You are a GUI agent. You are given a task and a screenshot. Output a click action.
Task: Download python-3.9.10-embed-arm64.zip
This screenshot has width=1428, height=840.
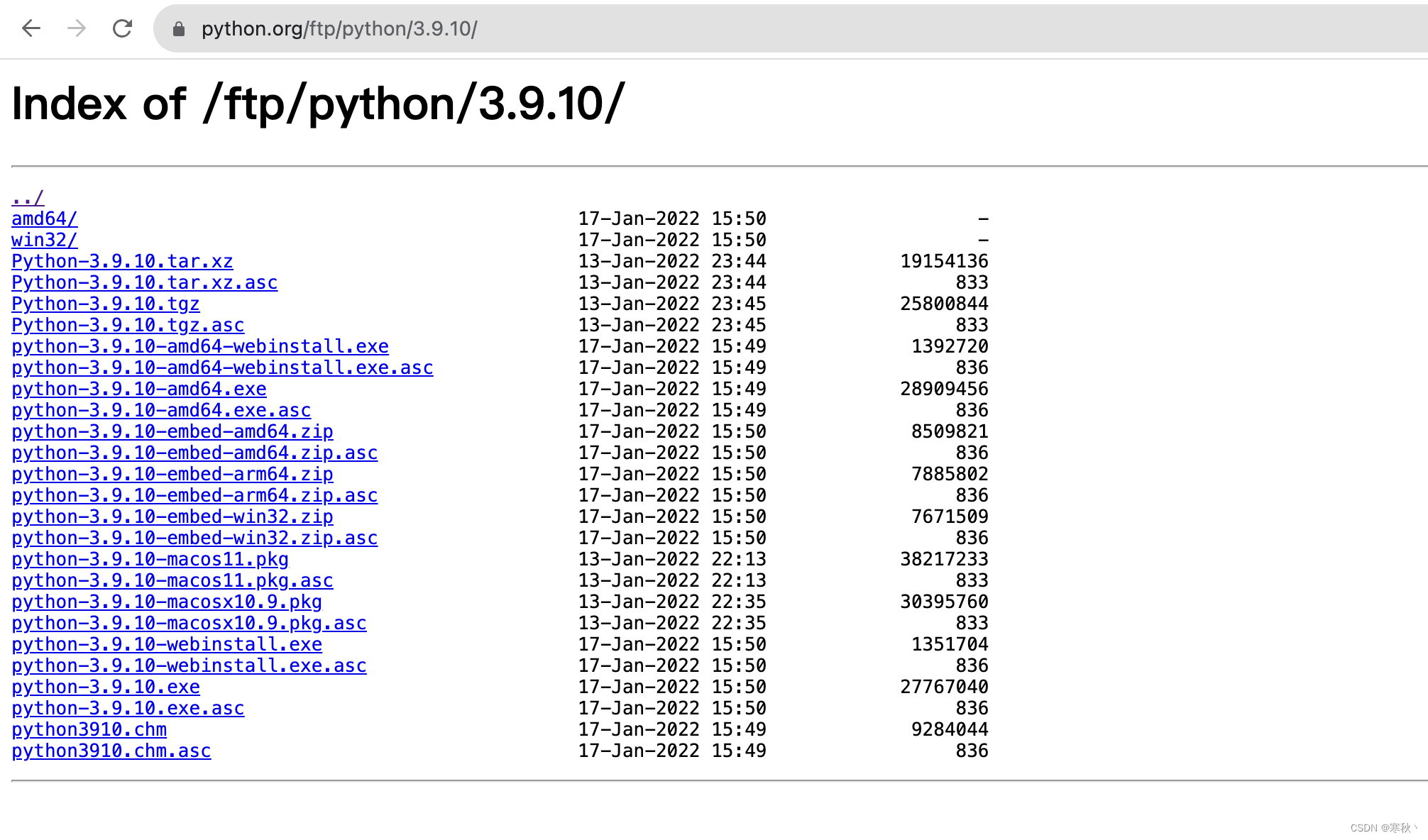[172, 474]
